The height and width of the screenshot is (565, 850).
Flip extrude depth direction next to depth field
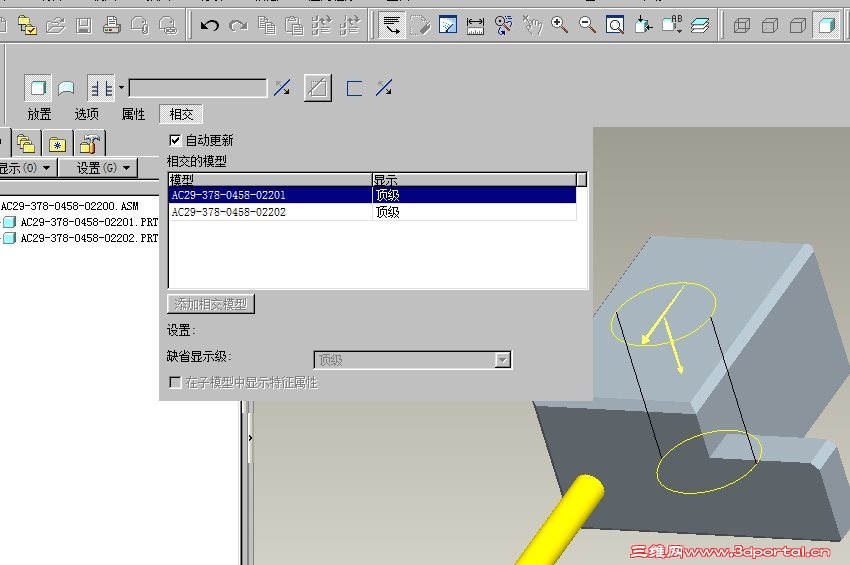tap(282, 88)
